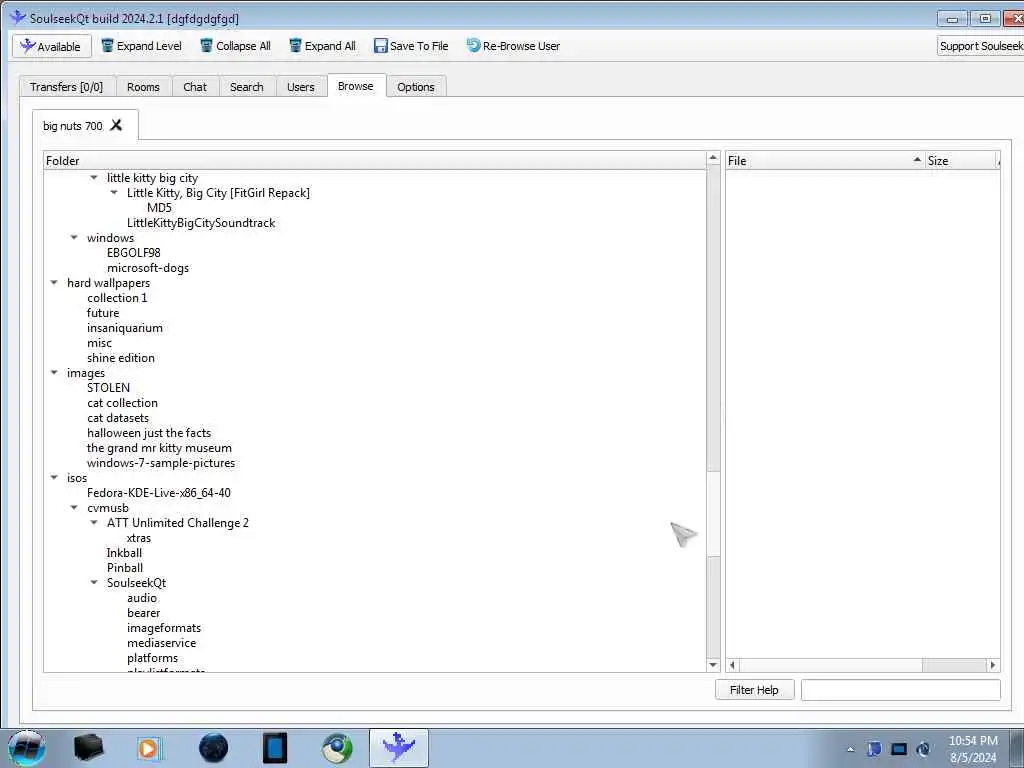The image size is (1024, 768).
Task: Select the Browse tab
Action: pos(356,86)
